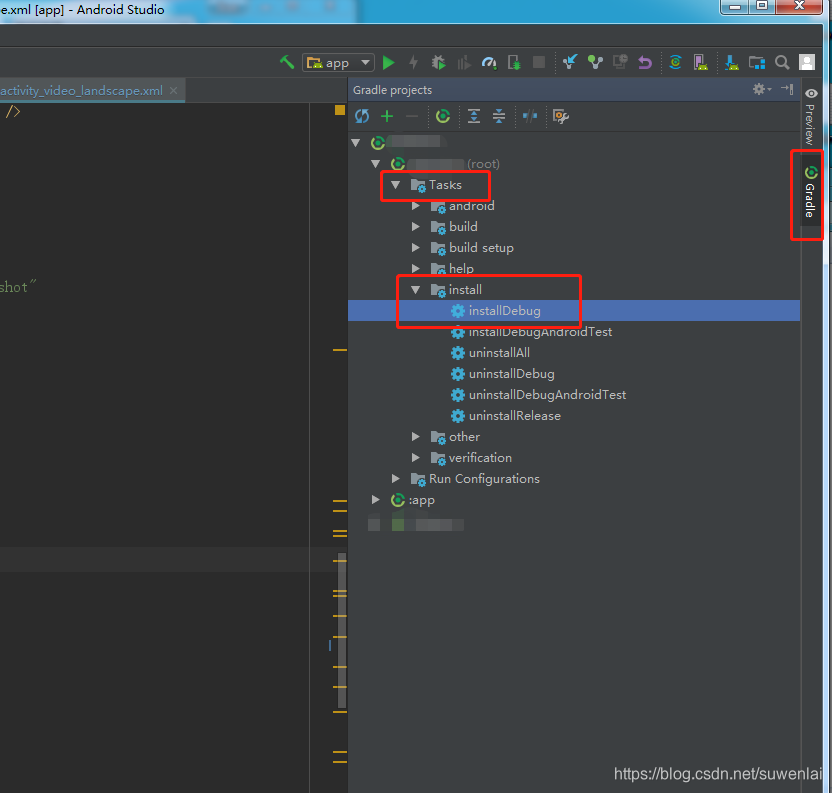Click the Gradle projects panel title

392,90
